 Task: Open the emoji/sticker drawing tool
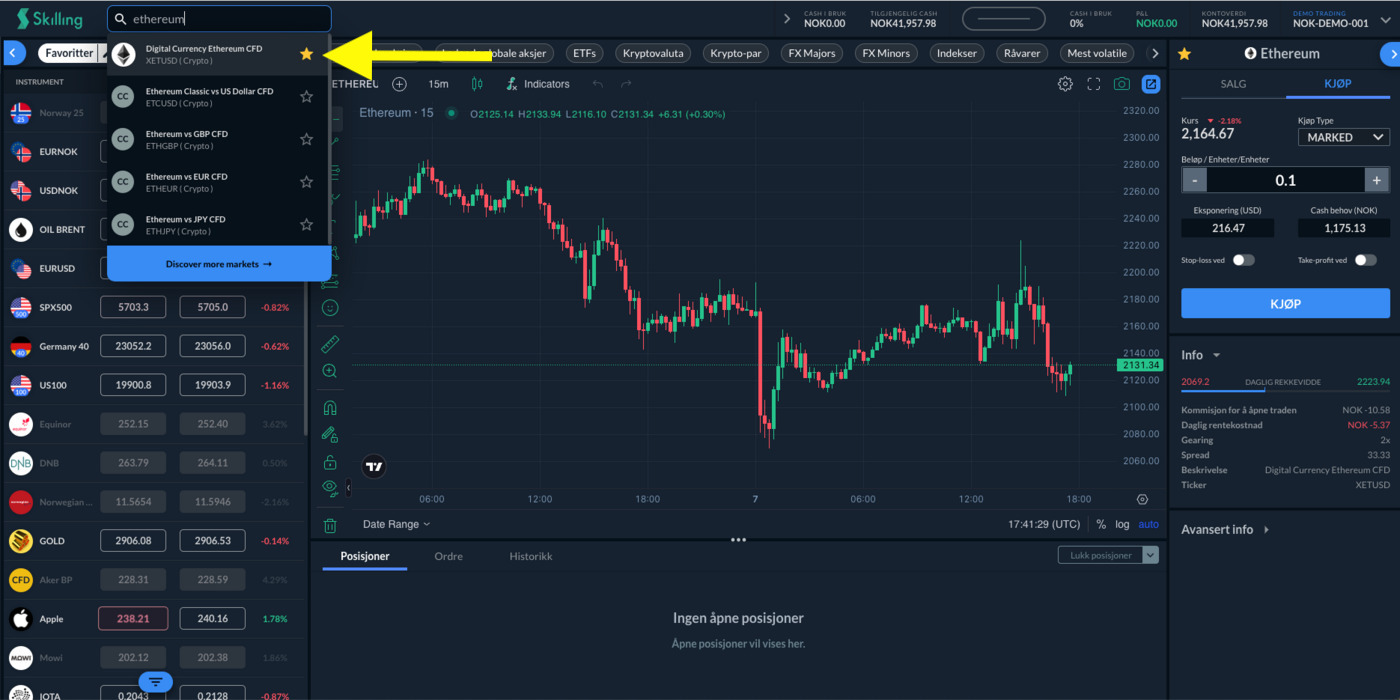tap(330, 308)
